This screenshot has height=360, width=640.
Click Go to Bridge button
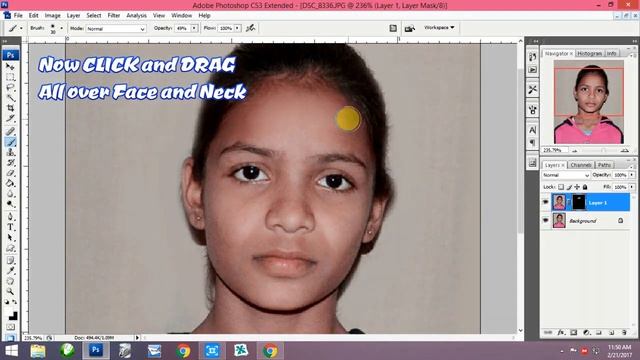[409, 28]
